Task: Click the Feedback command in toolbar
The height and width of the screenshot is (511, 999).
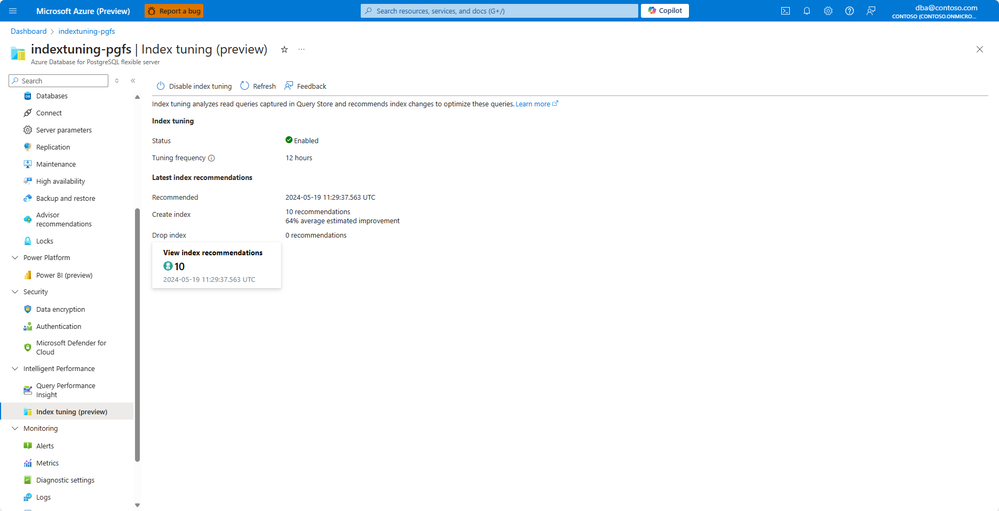Action: tap(305, 86)
